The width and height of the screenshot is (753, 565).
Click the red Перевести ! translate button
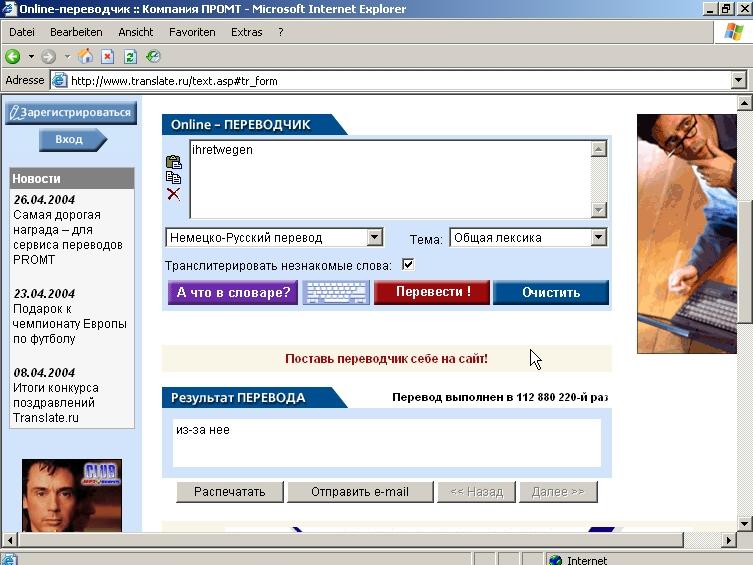click(432, 292)
